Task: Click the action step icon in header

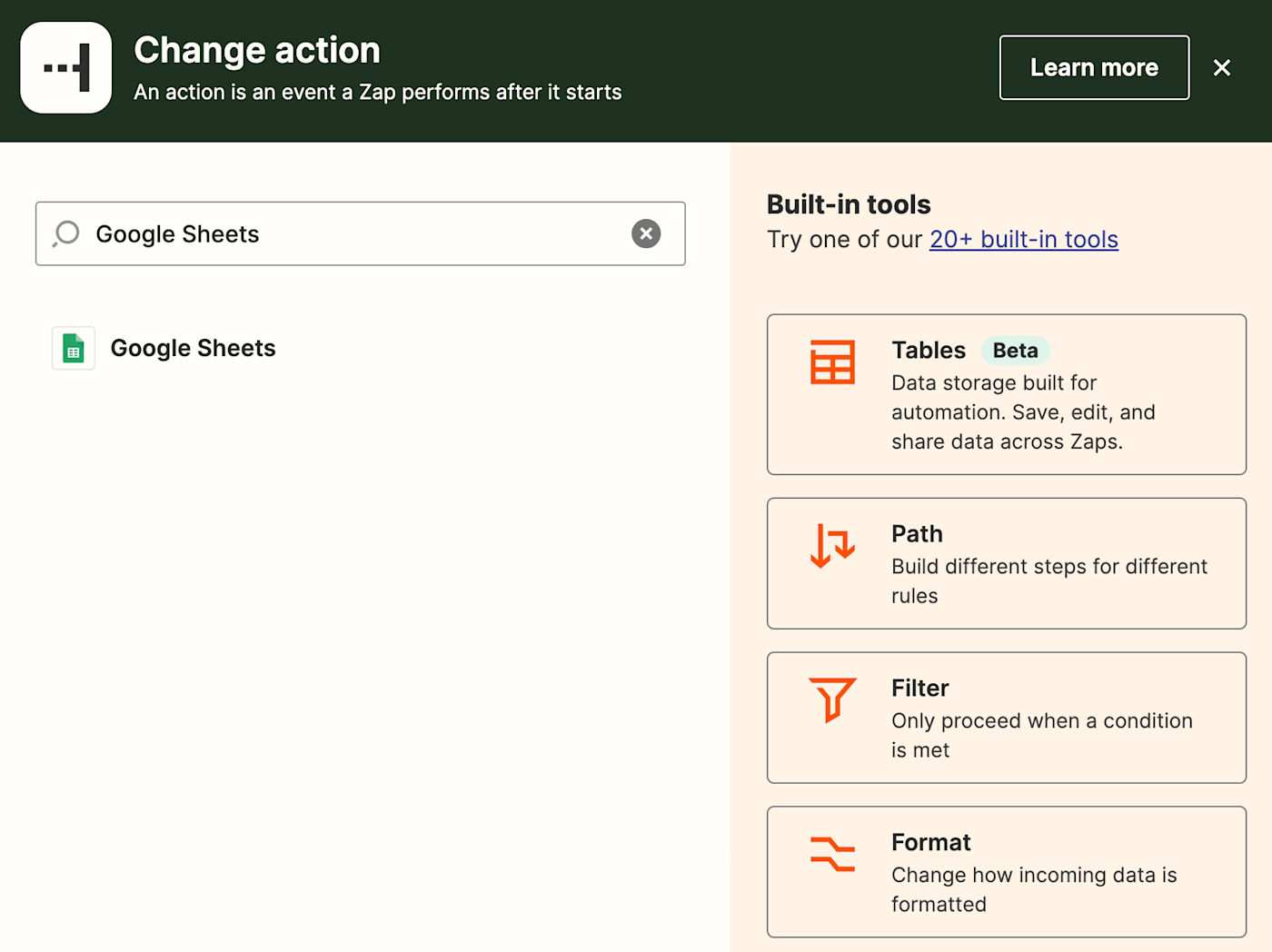Action: tap(66, 68)
